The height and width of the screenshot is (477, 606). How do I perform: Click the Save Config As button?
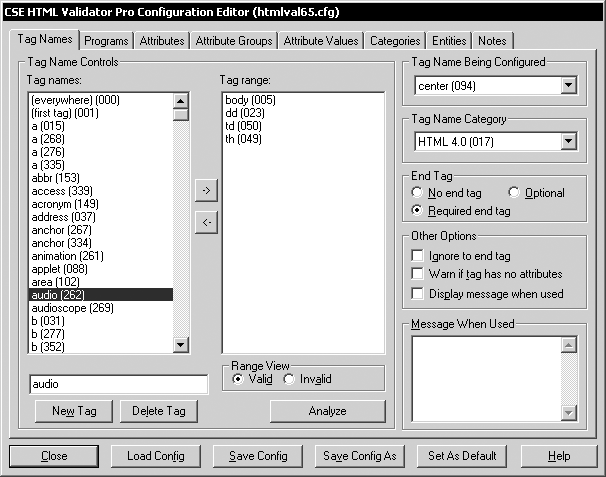[x=360, y=456]
